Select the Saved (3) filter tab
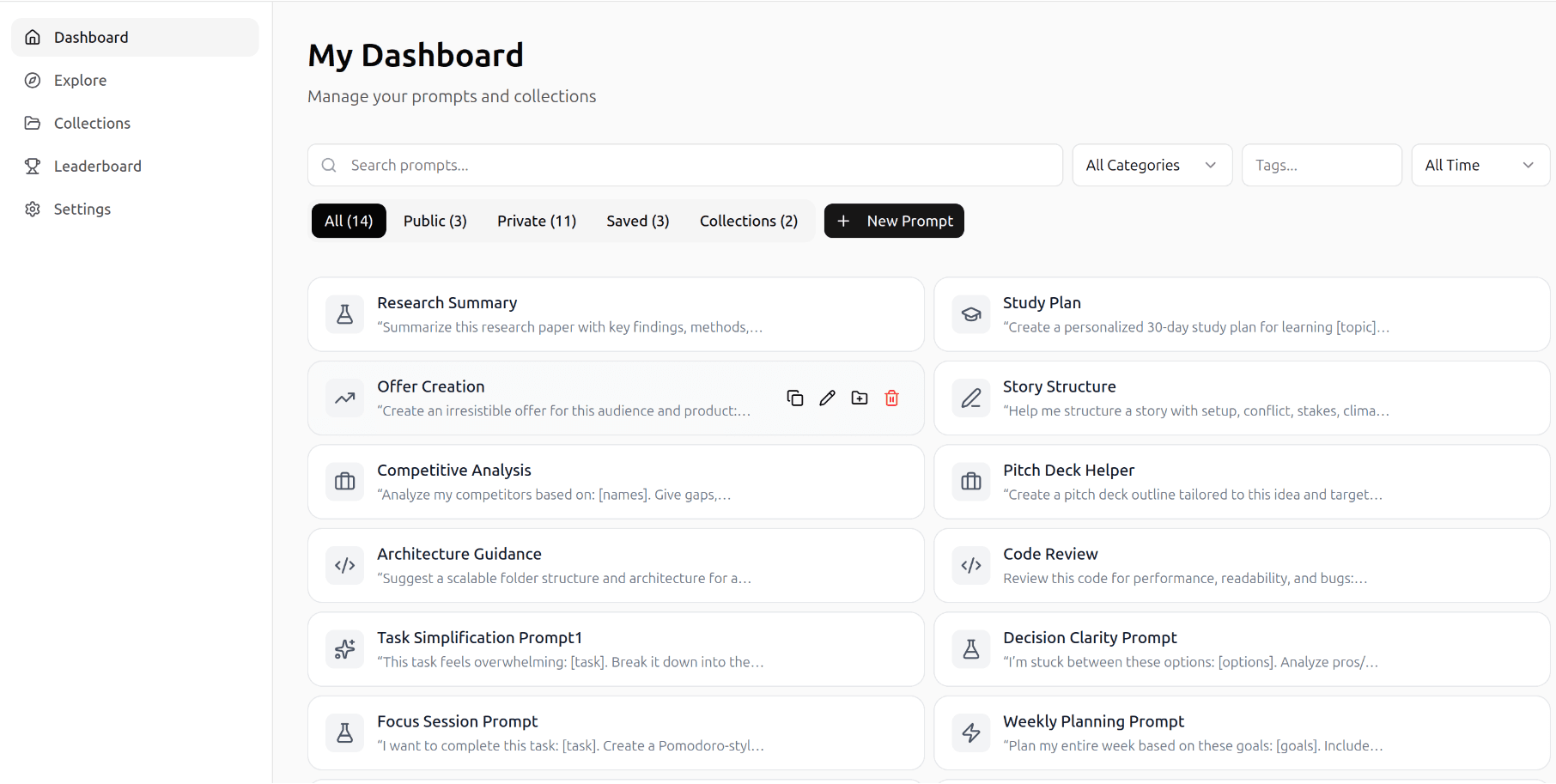 (x=637, y=221)
